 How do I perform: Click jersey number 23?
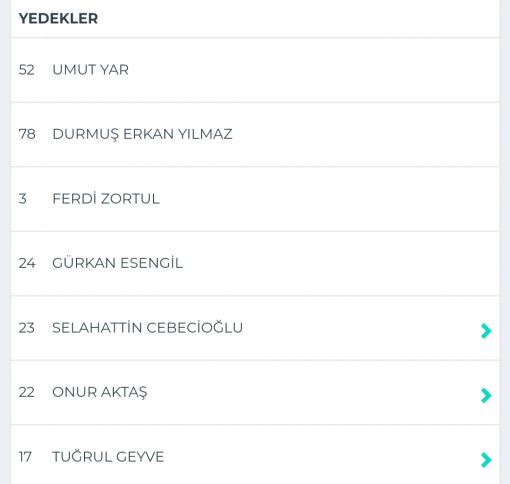[26, 328]
